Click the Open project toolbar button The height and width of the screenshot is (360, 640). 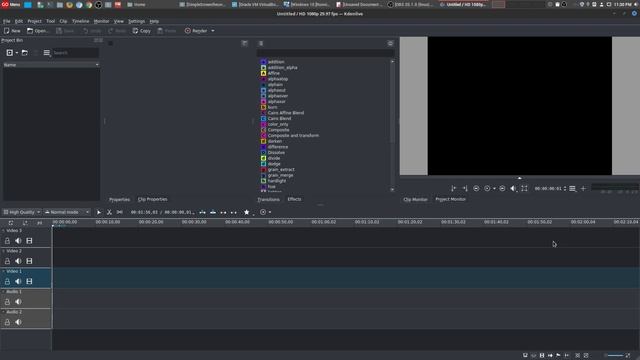[37, 31]
